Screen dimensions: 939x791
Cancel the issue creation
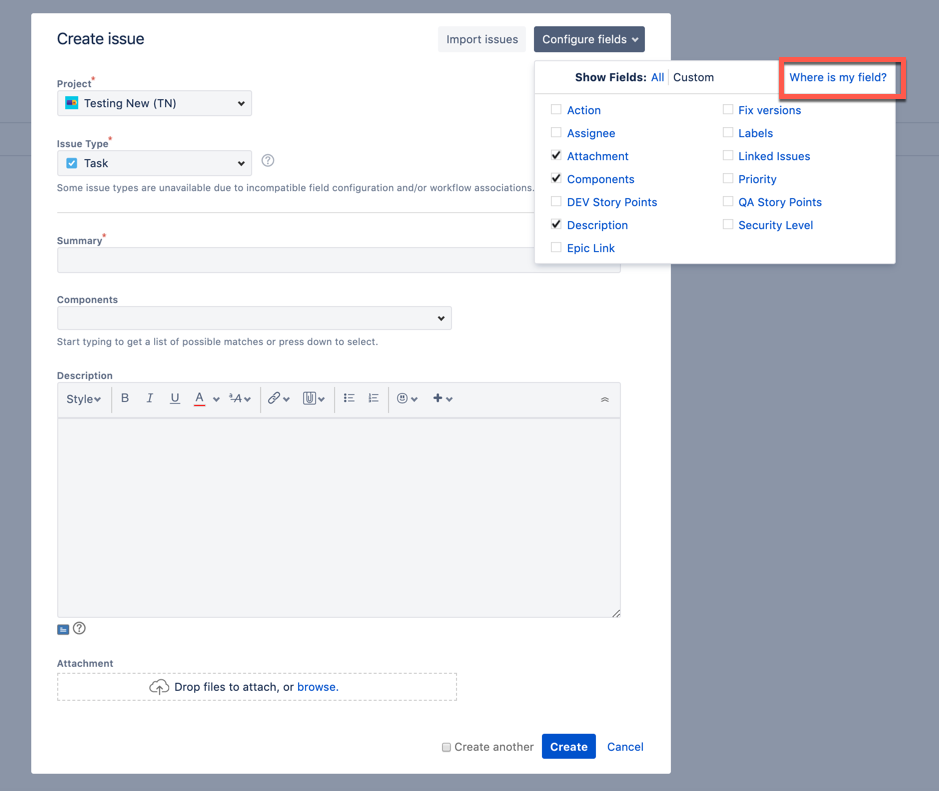625,747
